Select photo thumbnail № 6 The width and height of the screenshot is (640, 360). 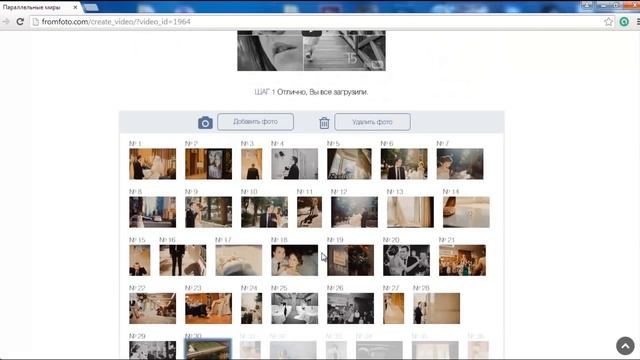[x=404, y=164]
